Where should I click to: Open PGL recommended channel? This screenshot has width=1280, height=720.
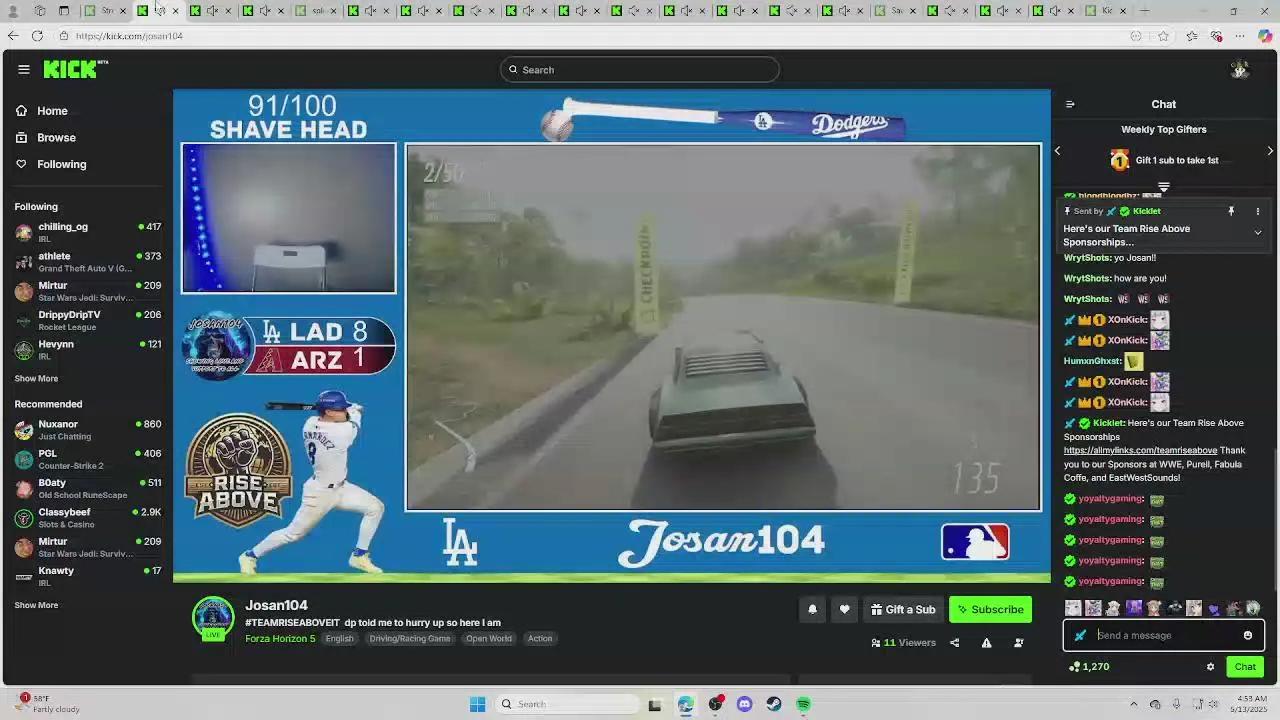[88, 459]
